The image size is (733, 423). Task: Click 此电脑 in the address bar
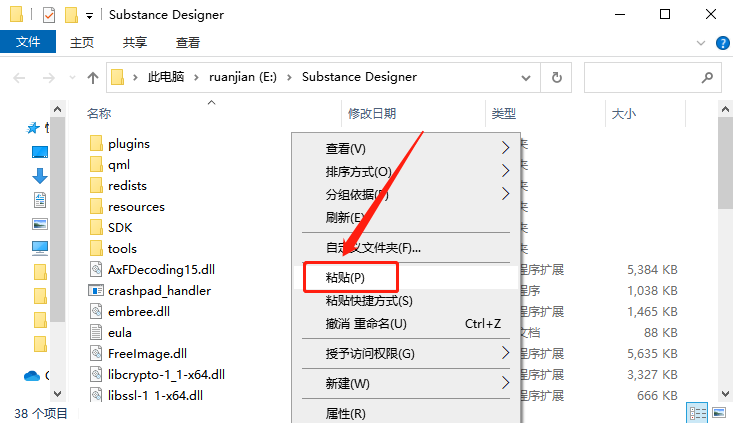click(x=166, y=77)
